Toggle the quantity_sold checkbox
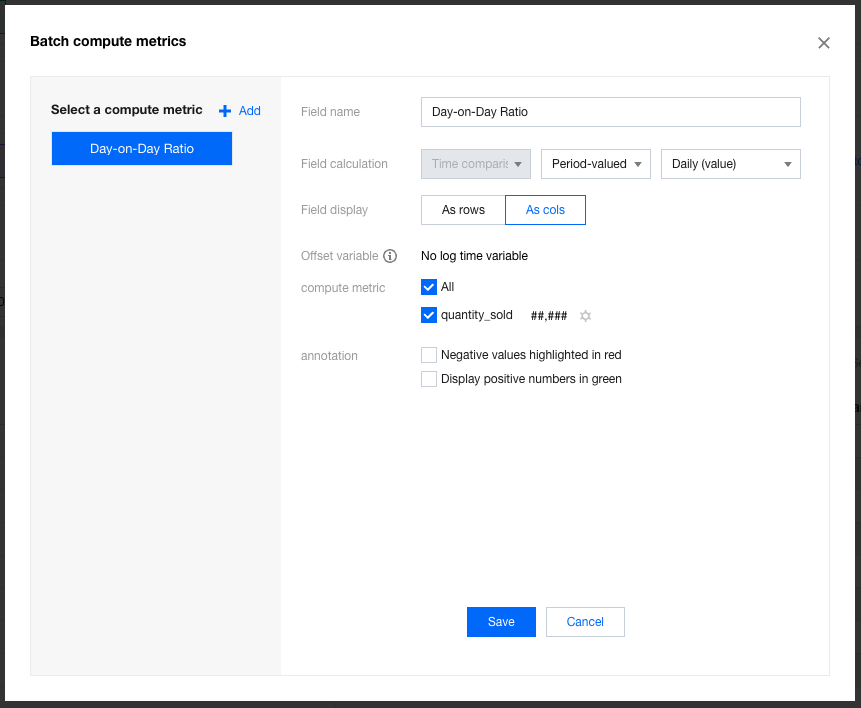 429,315
